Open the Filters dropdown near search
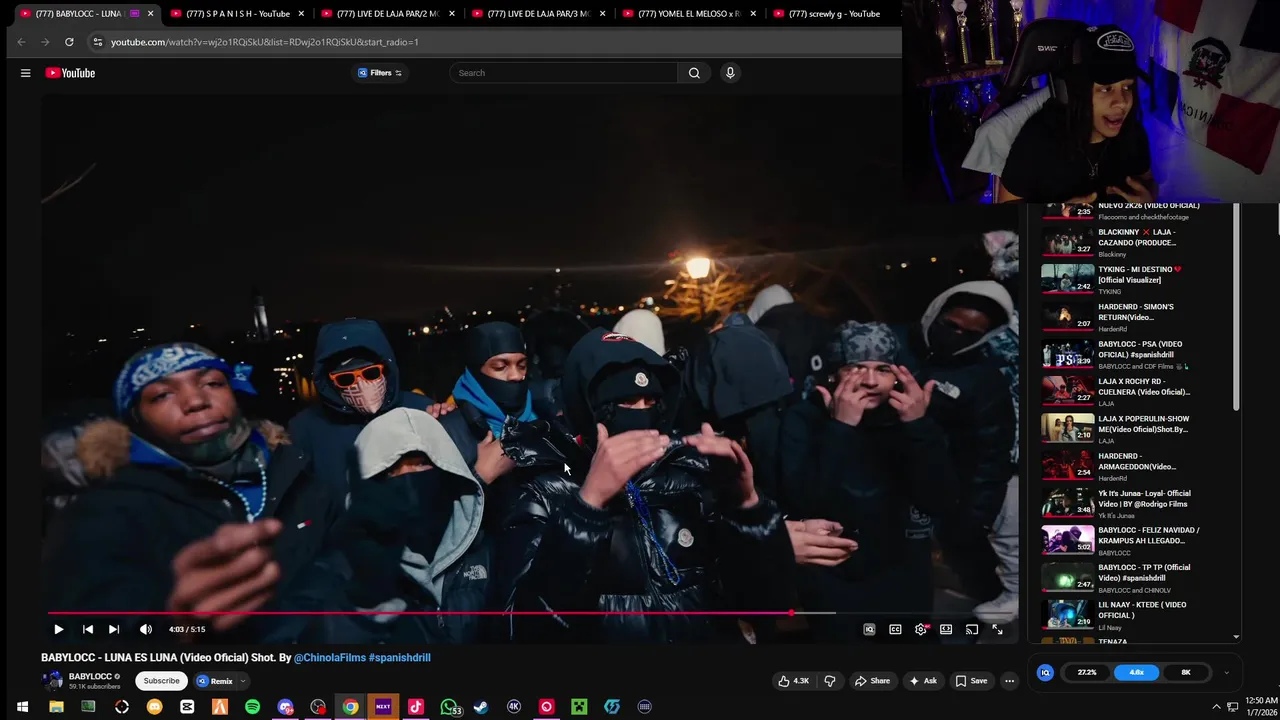 pos(380,73)
